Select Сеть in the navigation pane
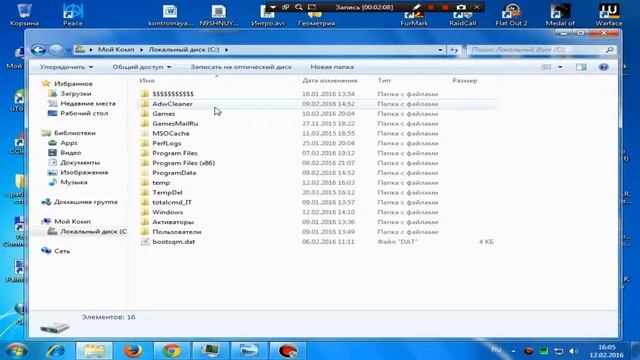 (x=62, y=251)
